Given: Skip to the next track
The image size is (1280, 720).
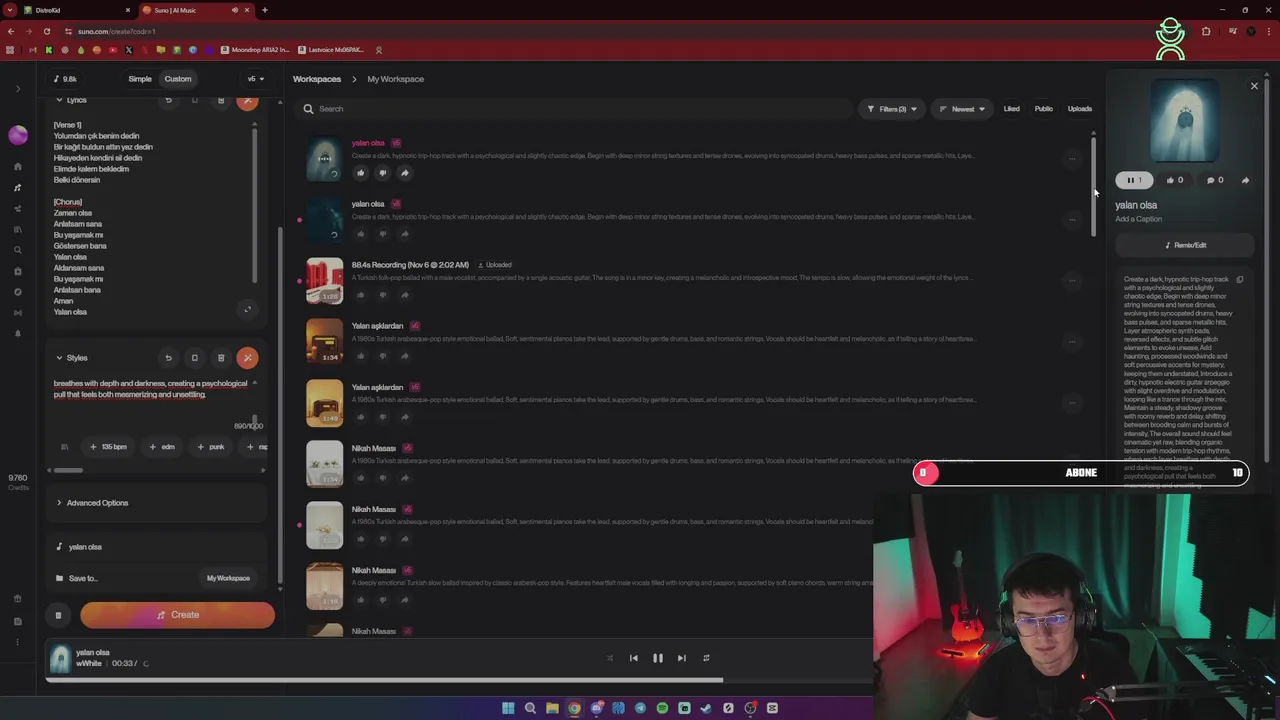Looking at the screenshot, I should 682,658.
